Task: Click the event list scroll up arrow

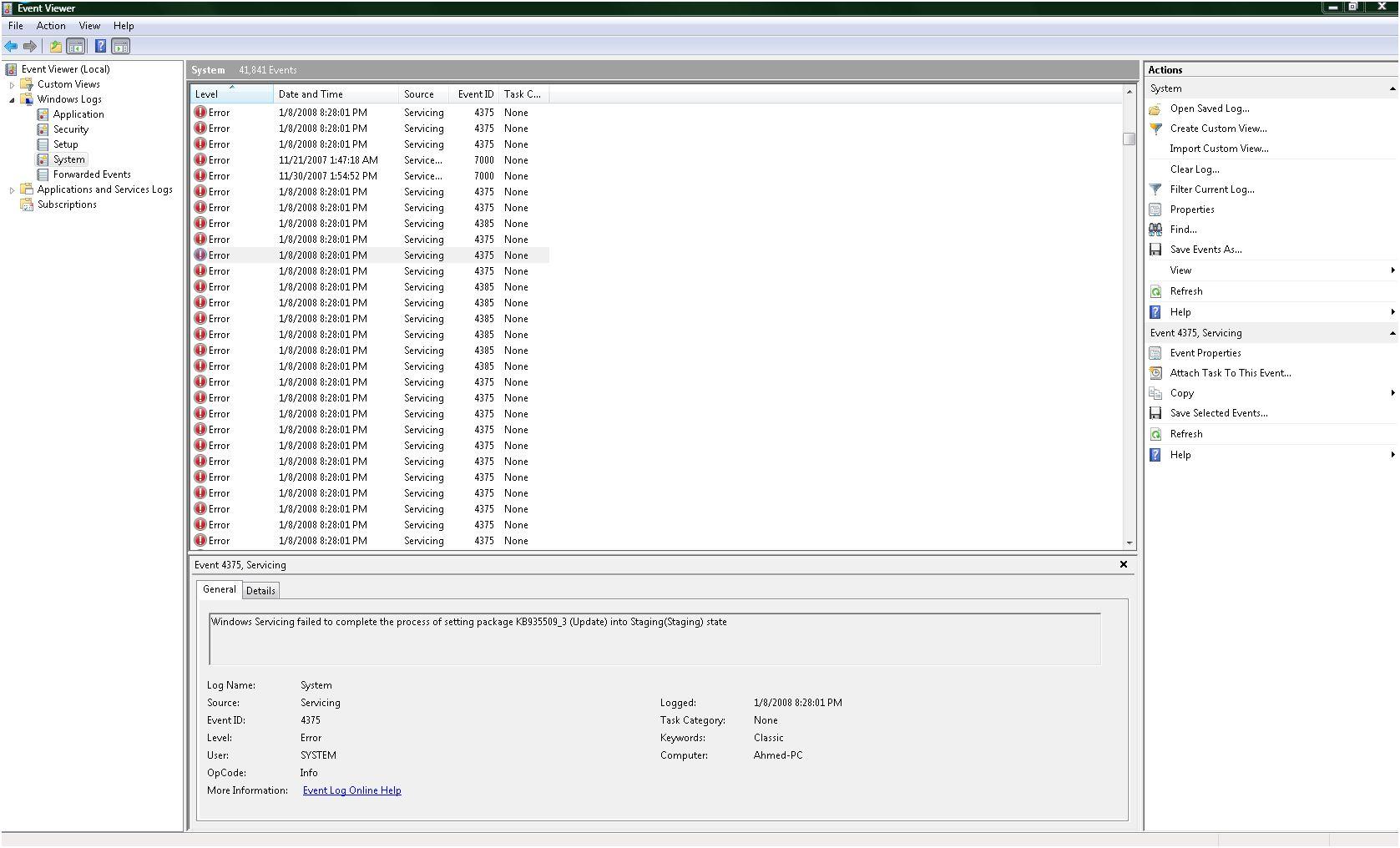Action: coord(1130,92)
